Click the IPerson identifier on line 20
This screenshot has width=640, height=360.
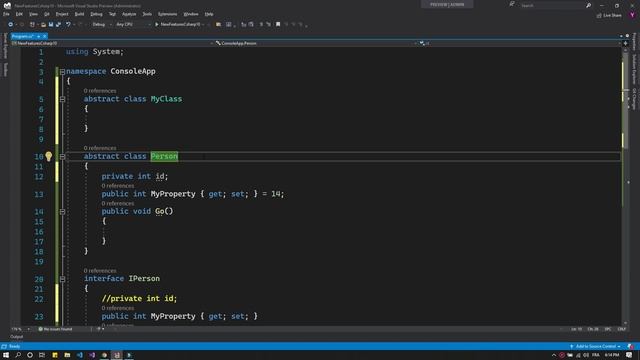[144, 278]
